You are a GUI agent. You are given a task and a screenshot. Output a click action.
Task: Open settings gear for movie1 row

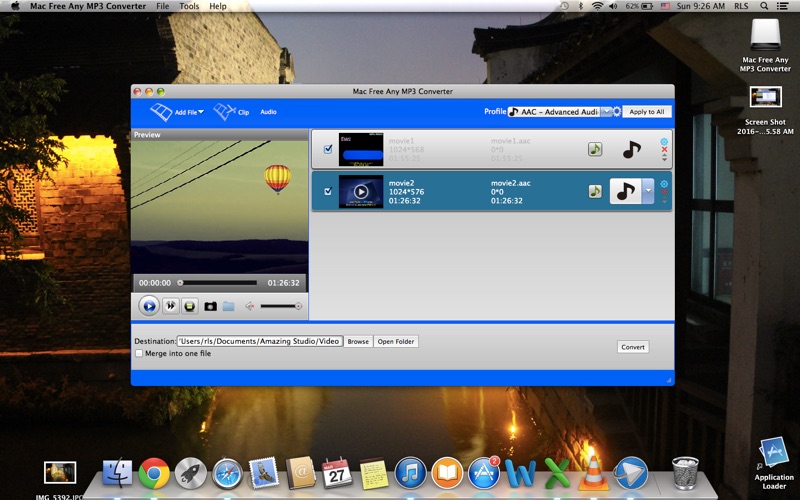pyautogui.click(x=664, y=142)
